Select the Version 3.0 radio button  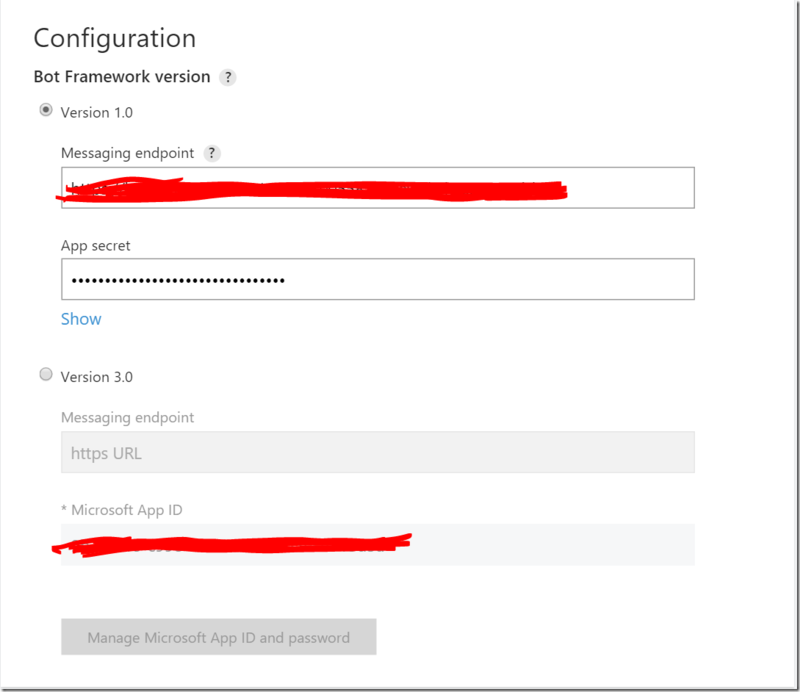[x=46, y=375]
